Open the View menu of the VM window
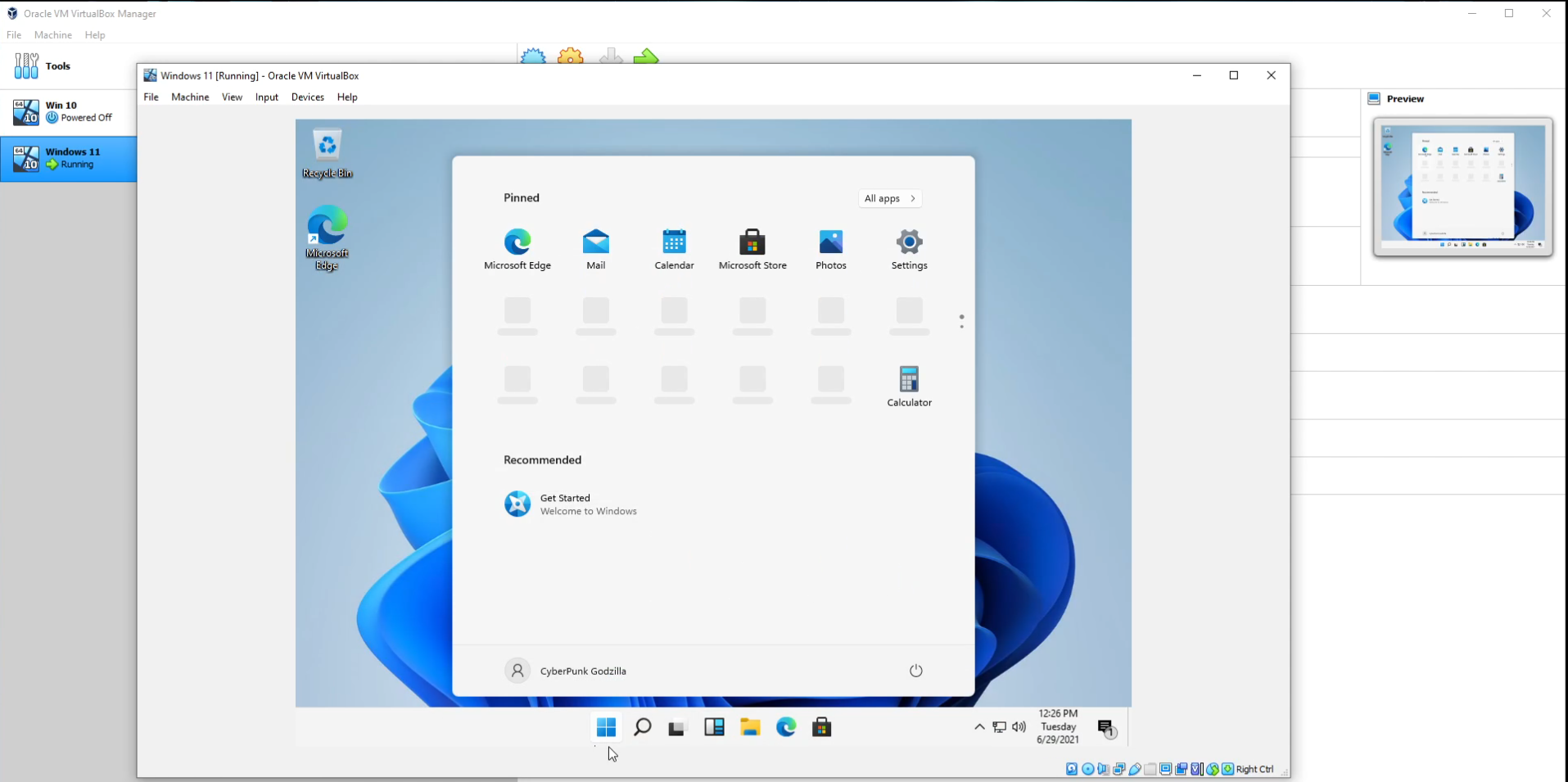The height and width of the screenshot is (782, 1568). pyautogui.click(x=232, y=97)
